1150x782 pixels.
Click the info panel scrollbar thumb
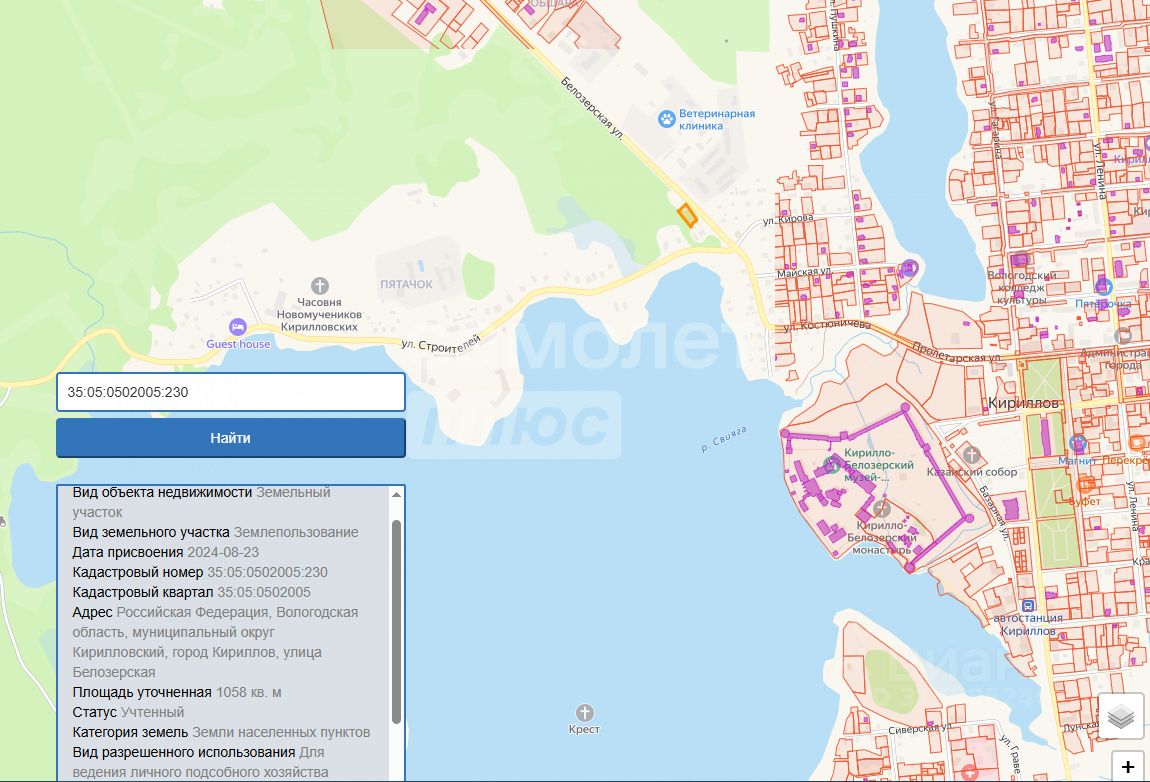coord(396,620)
